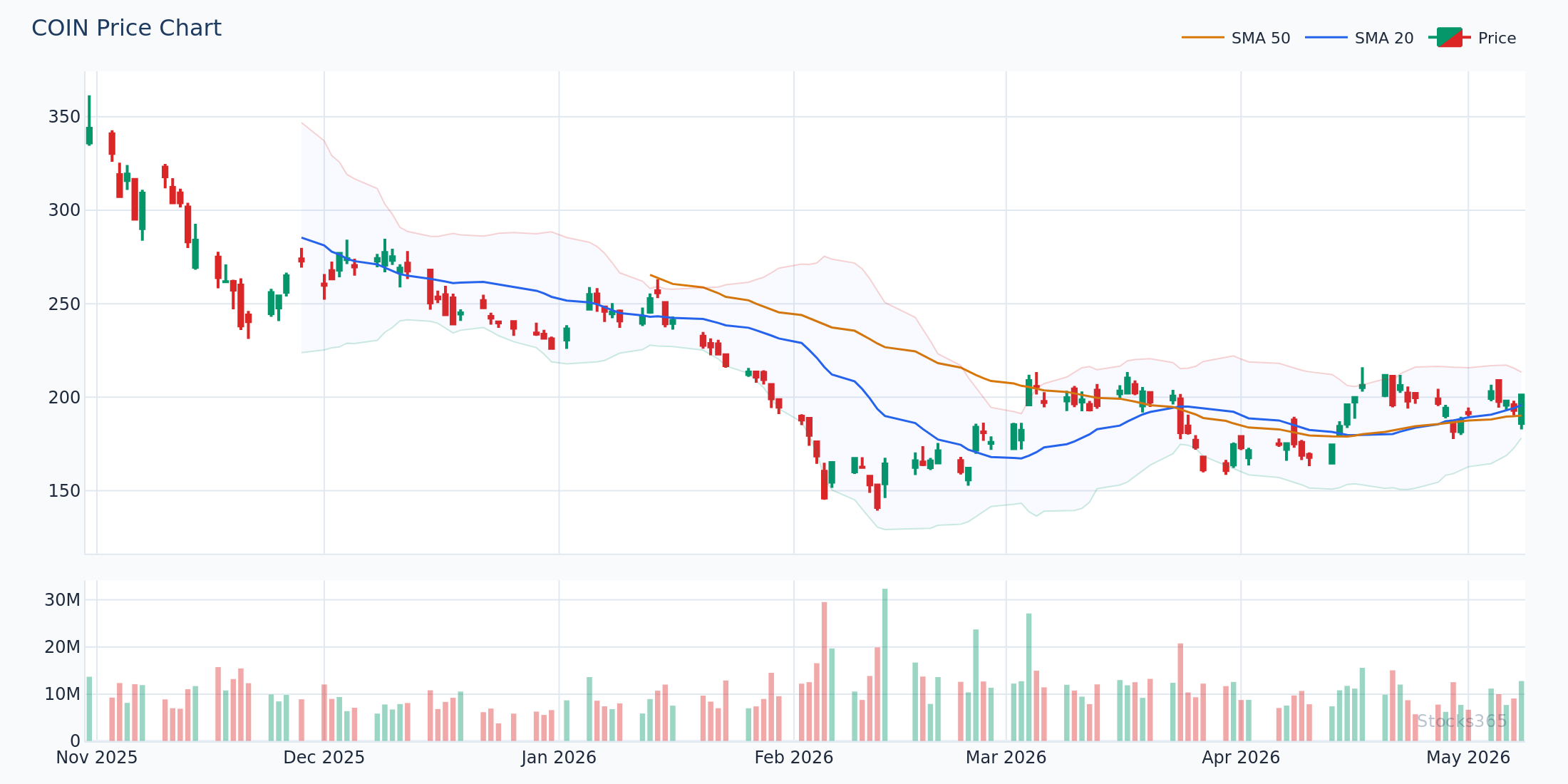1568x784 pixels.
Task: Toggle the Price legend entry
Action: click(x=1472, y=38)
